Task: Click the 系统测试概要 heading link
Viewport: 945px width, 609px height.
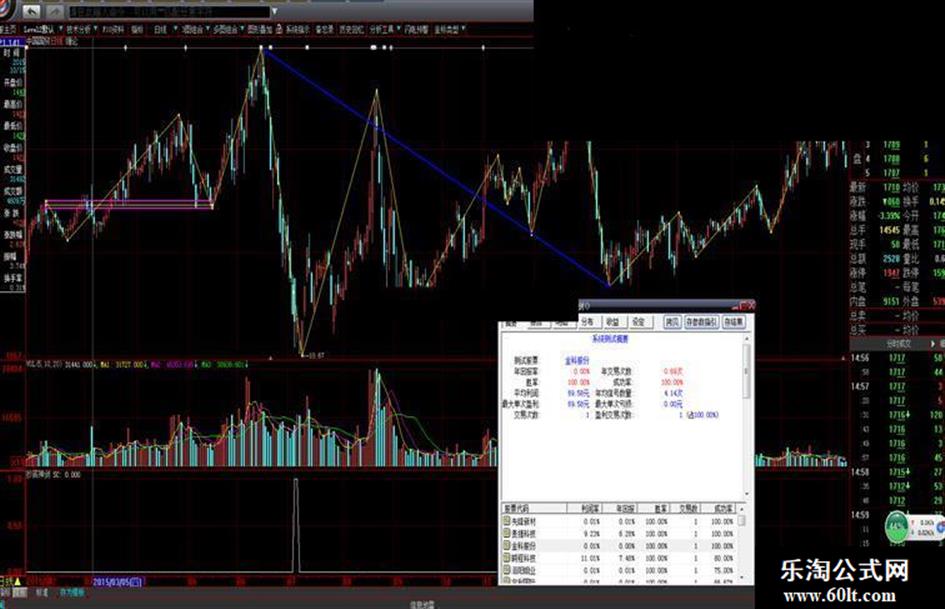Action: pyautogui.click(x=609, y=339)
